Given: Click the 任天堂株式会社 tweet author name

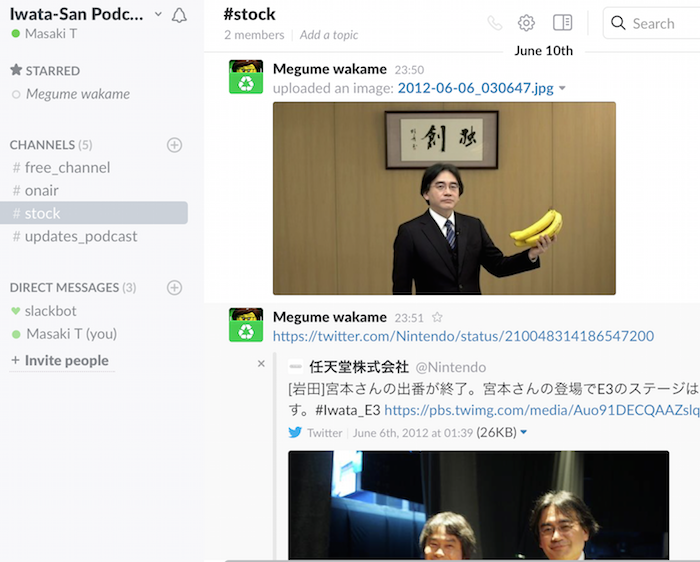Looking at the screenshot, I should 359,367.
